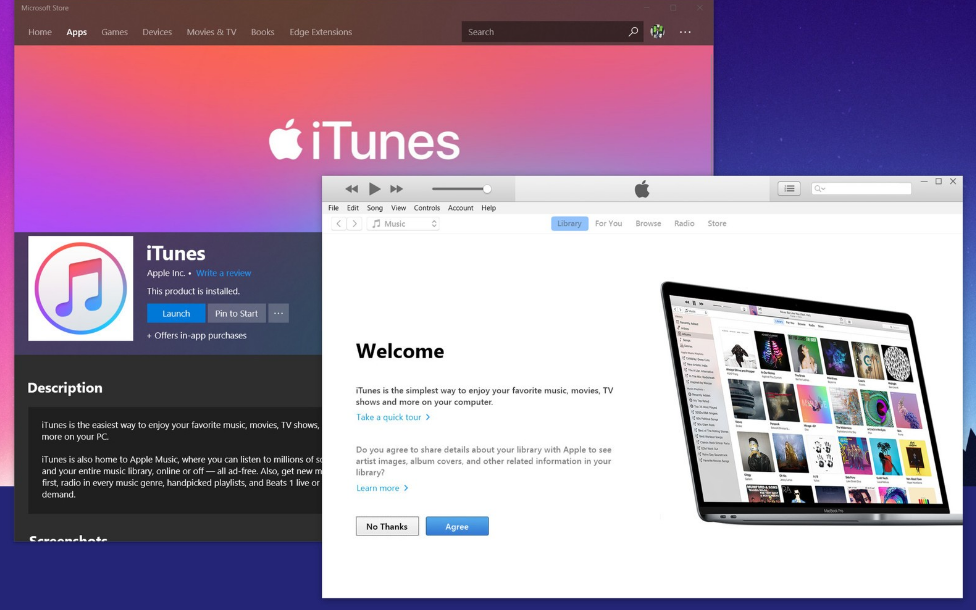Open Edge Extensions in Microsoft Store
Image resolution: width=976 pixels, height=610 pixels.
[321, 32]
